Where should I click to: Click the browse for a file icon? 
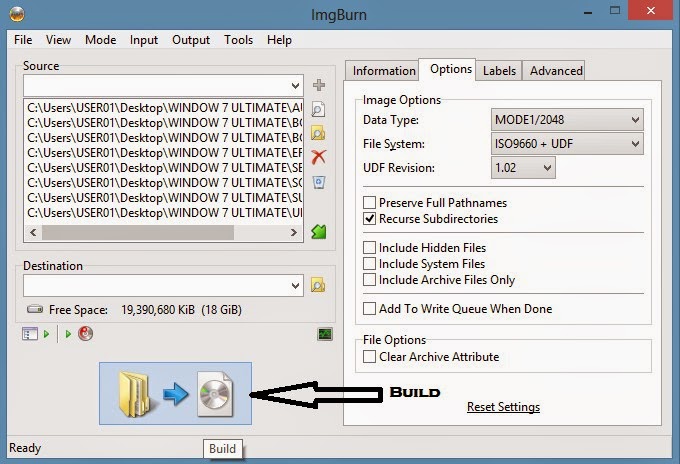tap(318, 109)
